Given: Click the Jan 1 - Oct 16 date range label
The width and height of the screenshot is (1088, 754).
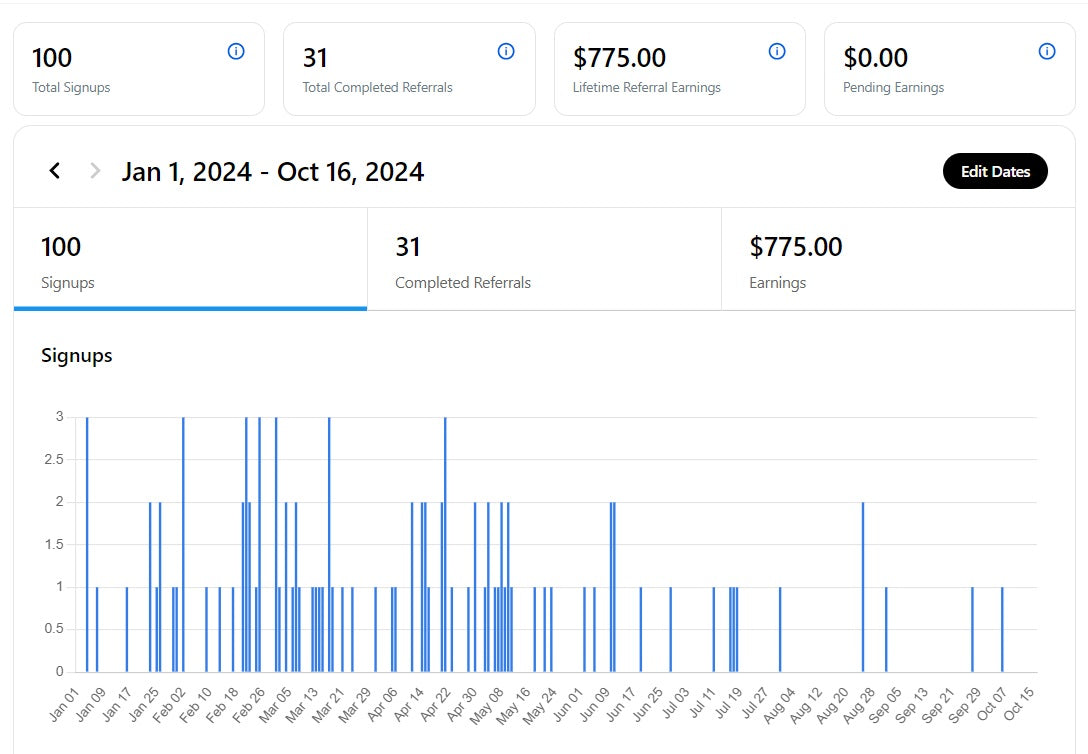Looking at the screenshot, I should tap(273, 171).
